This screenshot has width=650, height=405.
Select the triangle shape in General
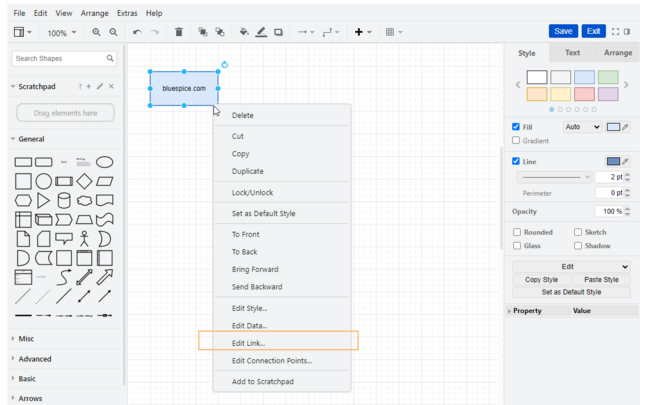click(x=43, y=201)
